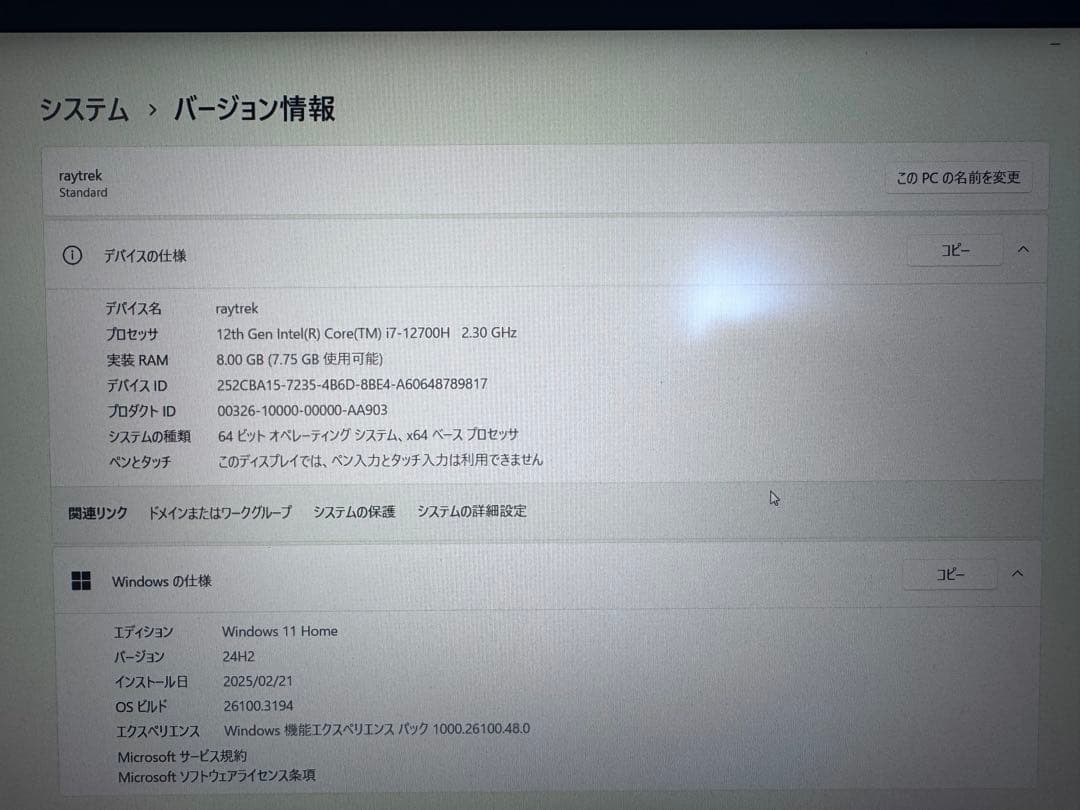Click the Windows 11 Home edition text
Screen dimensions: 1080x810
click(x=279, y=631)
